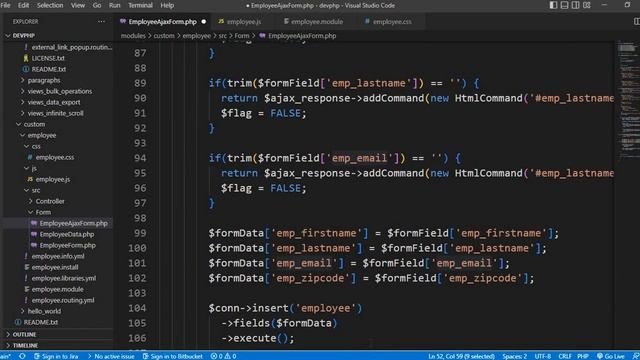Click the errors and warnings counter
Image resolution: width=640 pixels, height=360 pixels.
[223, 356]
